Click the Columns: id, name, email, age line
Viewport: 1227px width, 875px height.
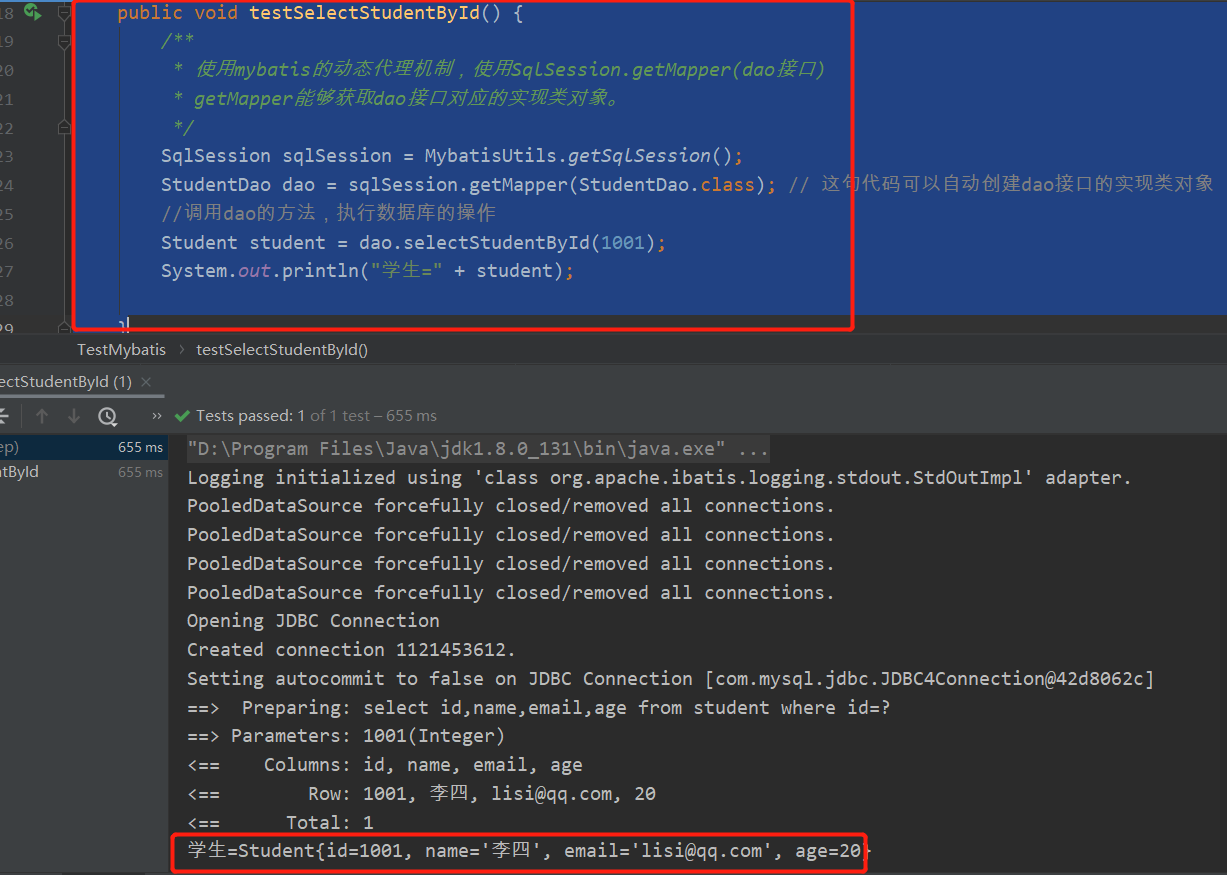tap(385, 765)
